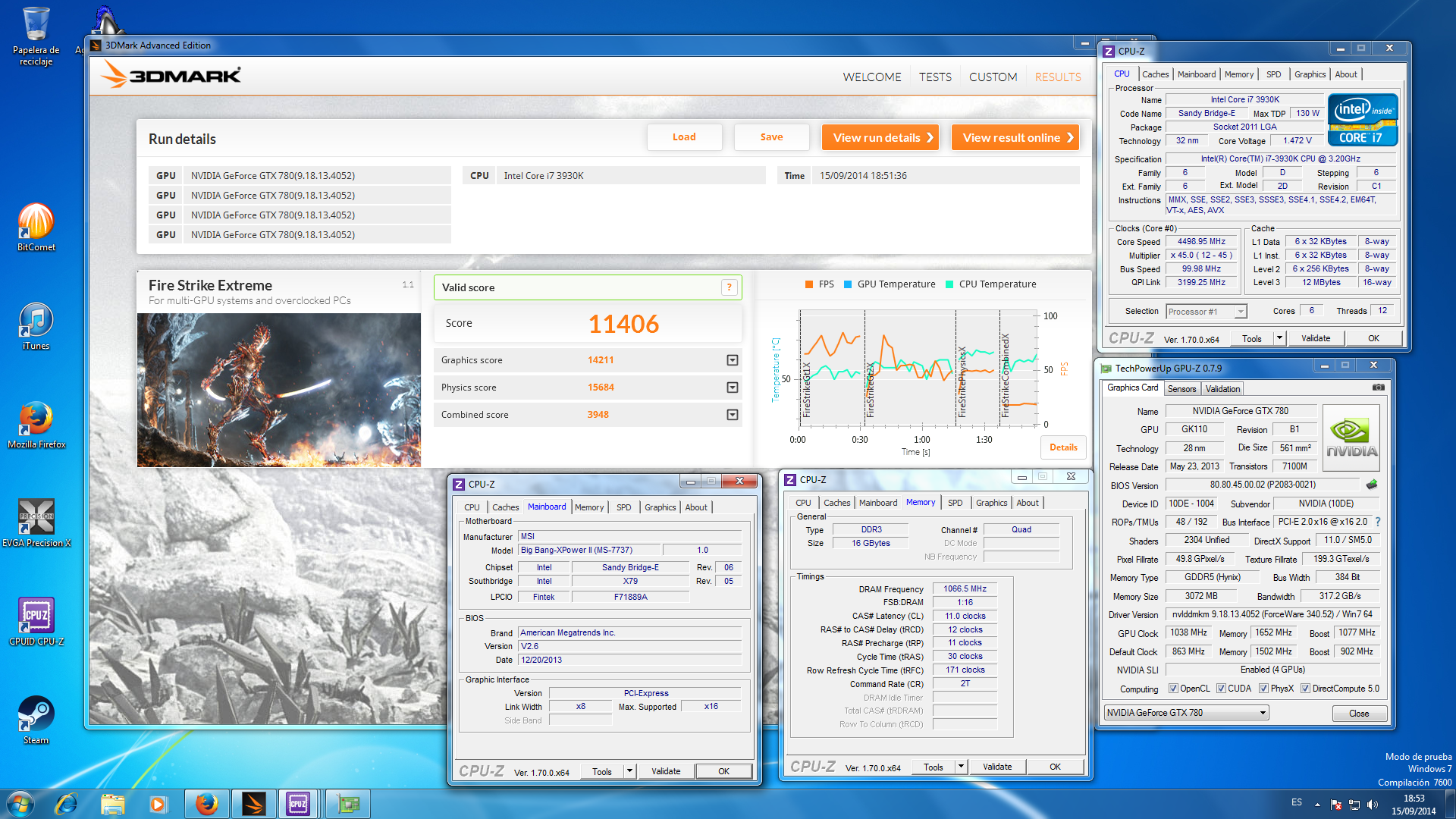
Task: Select Caches tab in the CPU-Z Memory window
Action: tap(836, 503)
